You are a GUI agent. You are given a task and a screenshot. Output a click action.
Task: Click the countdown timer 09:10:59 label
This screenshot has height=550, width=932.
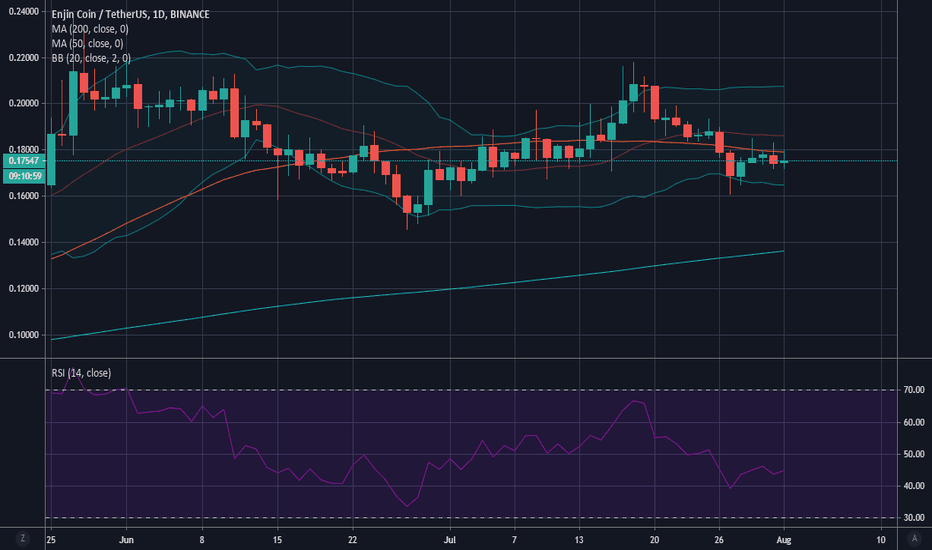pyautogui.click(x=24, y=176)
